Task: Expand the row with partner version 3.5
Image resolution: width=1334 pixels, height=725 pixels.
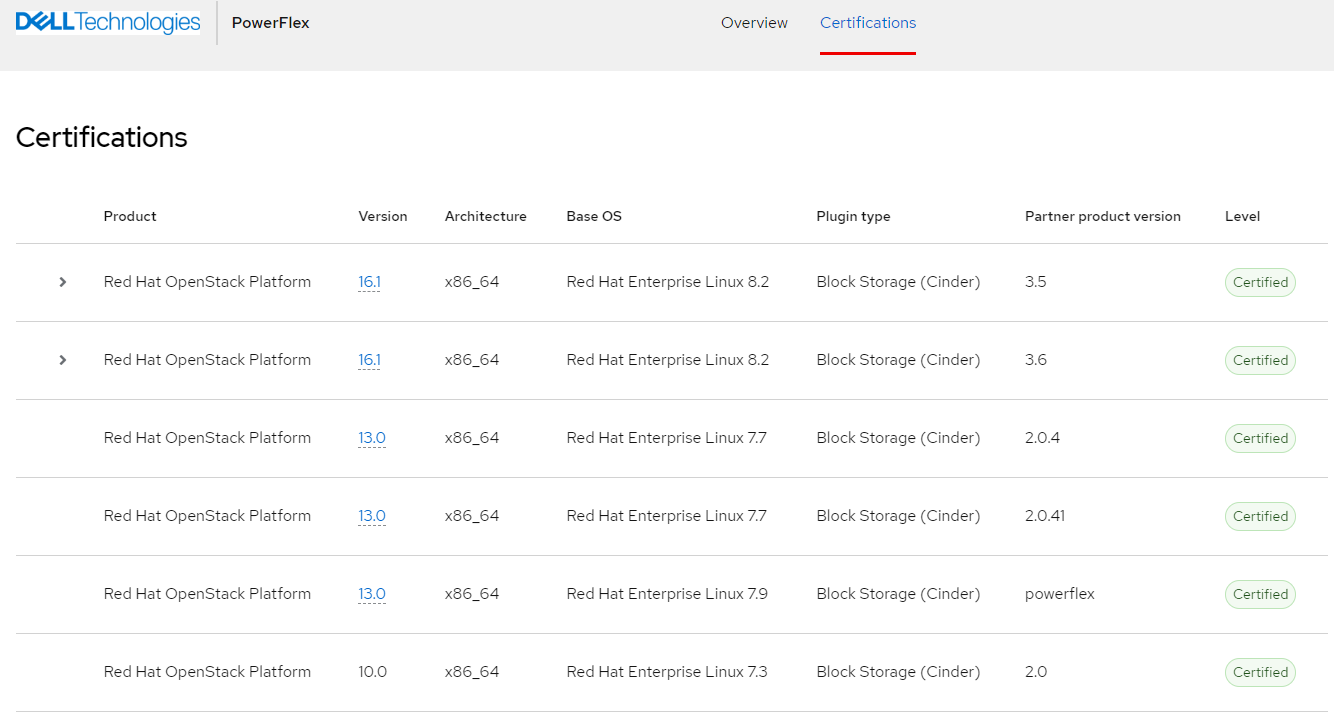Action: [x=62, y=282]
